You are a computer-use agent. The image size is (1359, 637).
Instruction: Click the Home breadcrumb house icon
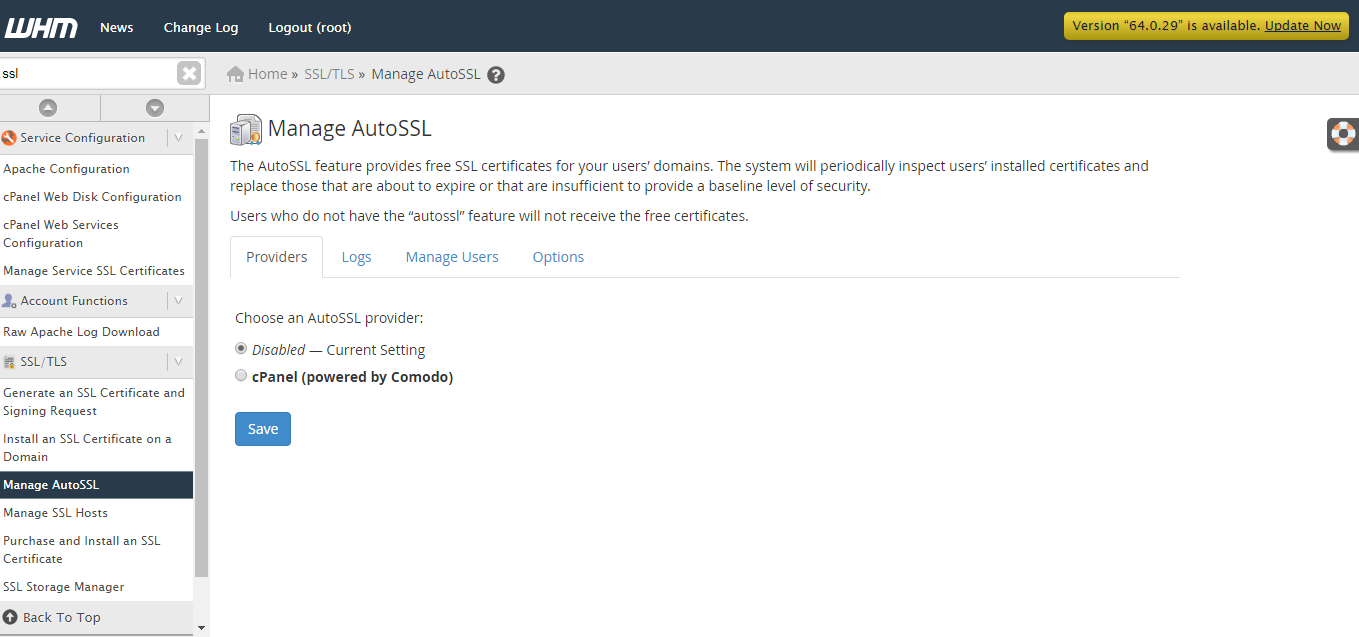(236, 74)
